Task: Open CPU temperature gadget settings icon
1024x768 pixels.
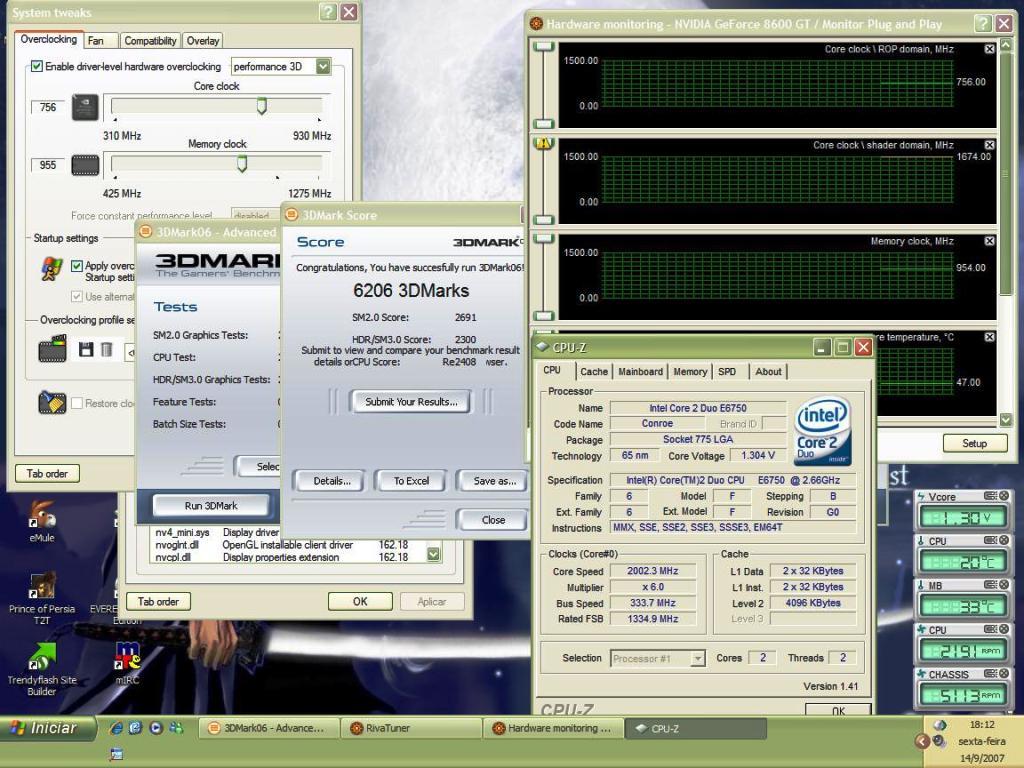Action: [x=990, y=541]
